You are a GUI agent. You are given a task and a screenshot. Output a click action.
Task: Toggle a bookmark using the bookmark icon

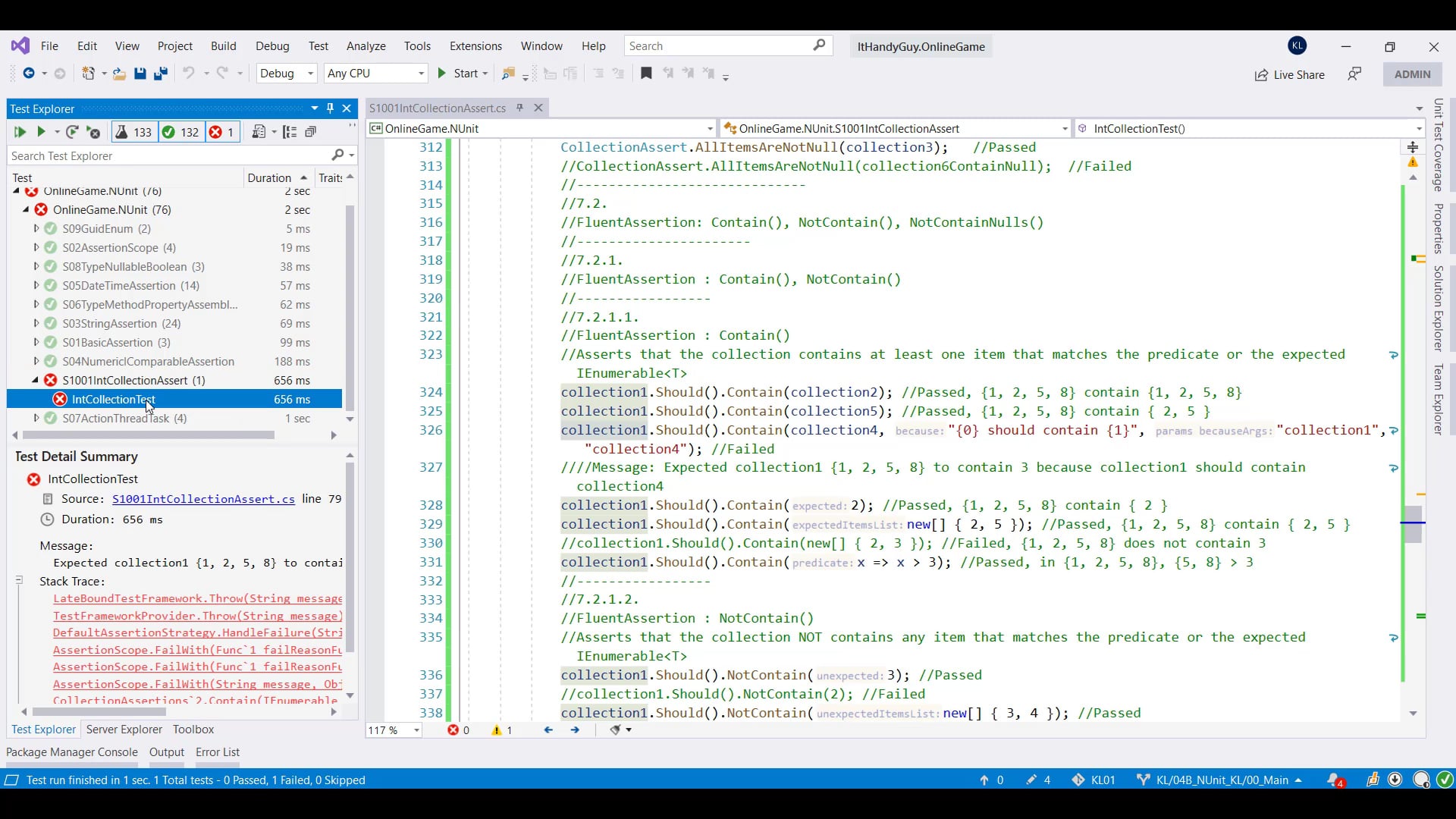646,74
